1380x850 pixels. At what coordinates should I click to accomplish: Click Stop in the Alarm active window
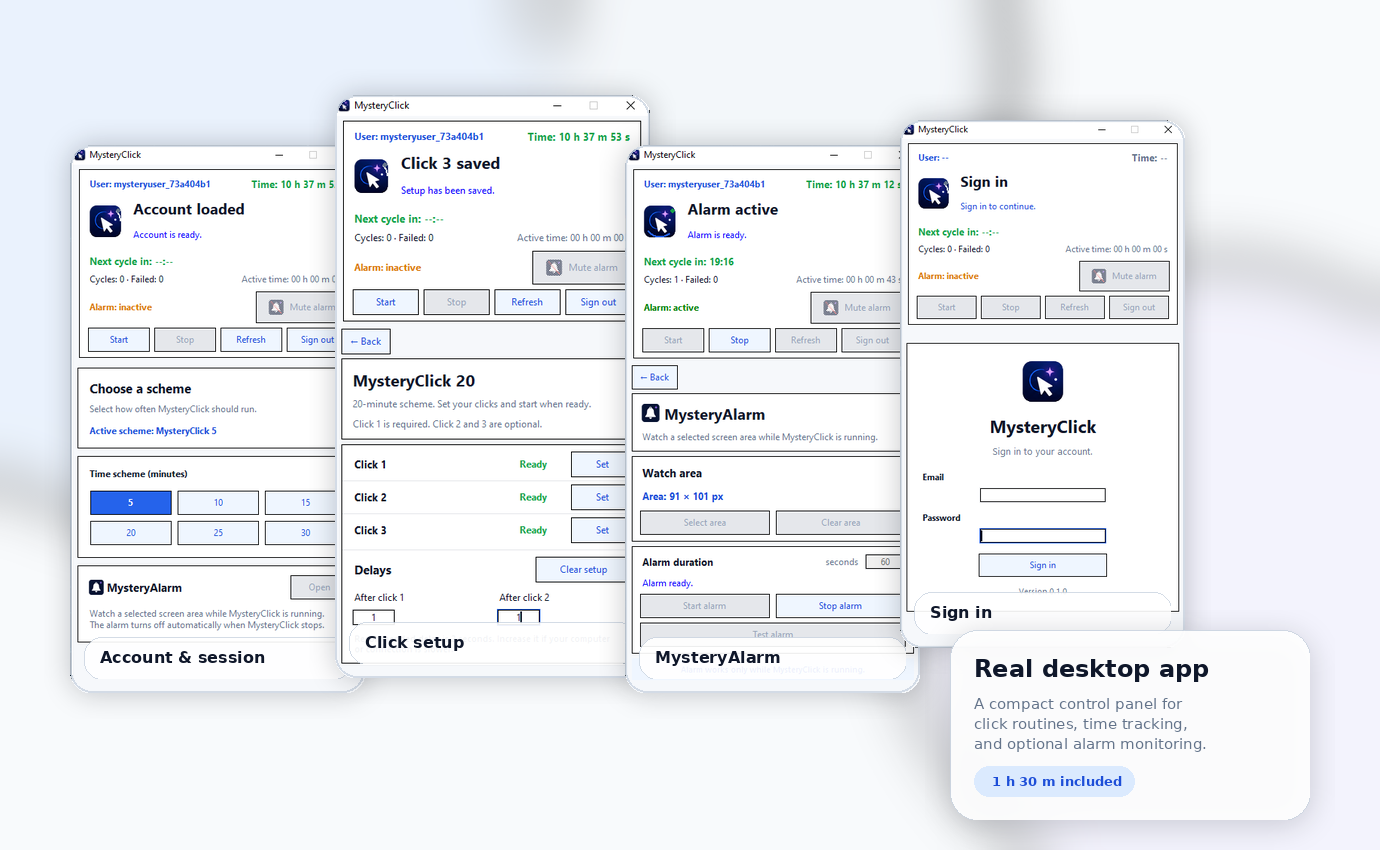[740, 340]
